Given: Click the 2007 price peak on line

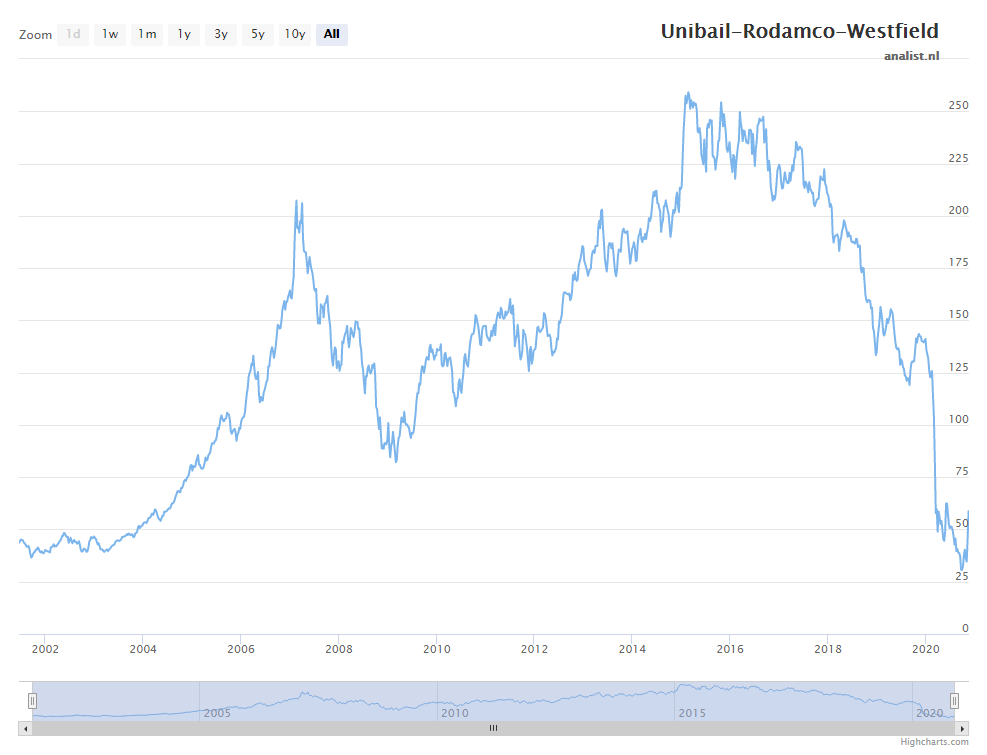Looking at the screenshot, I should [297, 201].
